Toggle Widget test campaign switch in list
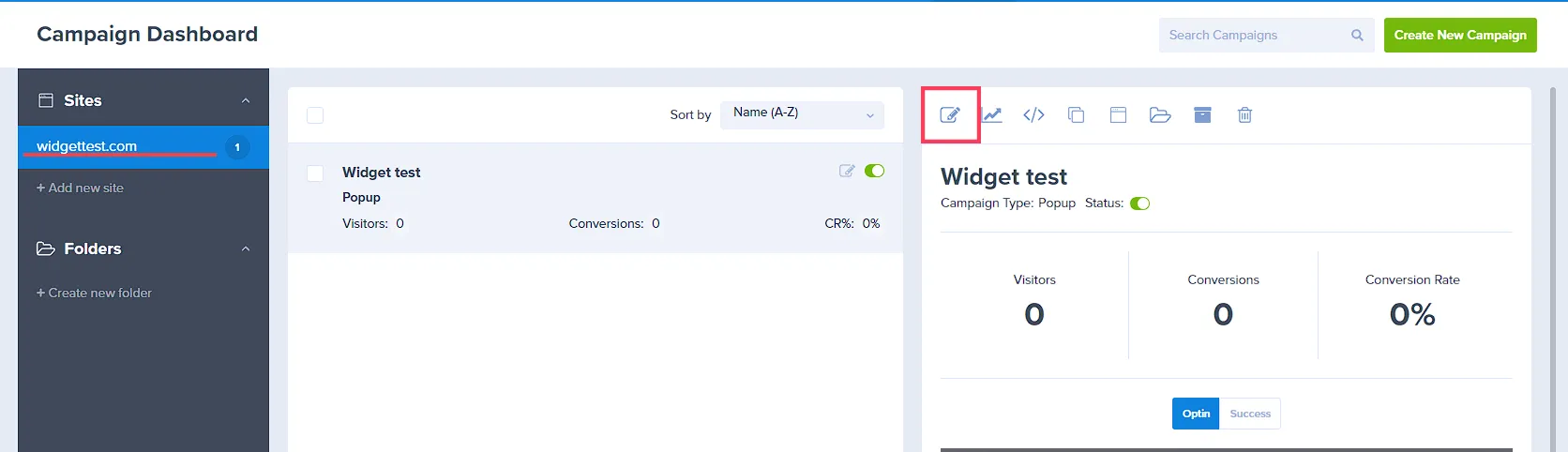This screenshot has width=1568, height=452. coord(874,171)
